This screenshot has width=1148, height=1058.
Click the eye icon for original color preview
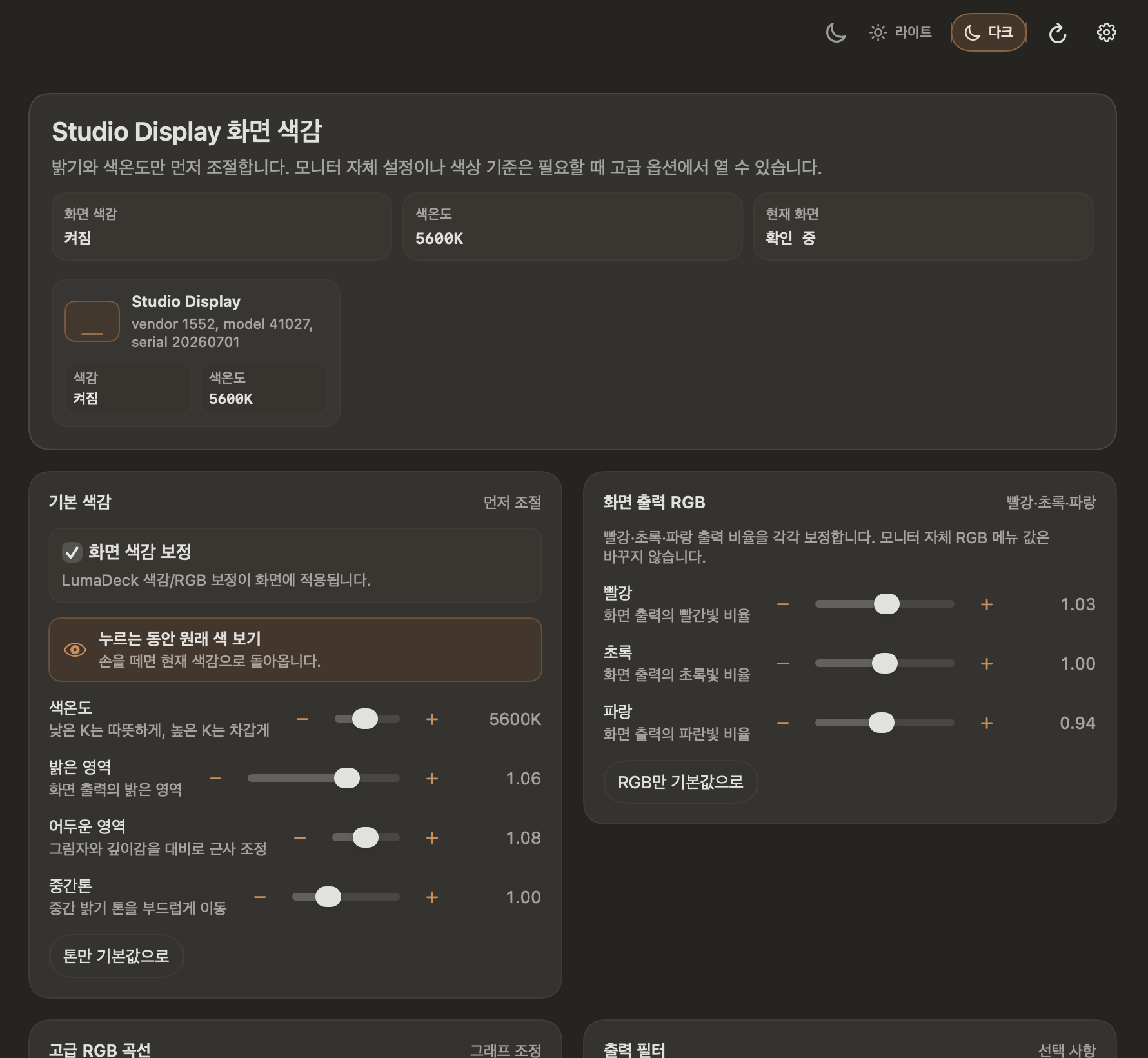pyautogui.click(x=75, y=650)
